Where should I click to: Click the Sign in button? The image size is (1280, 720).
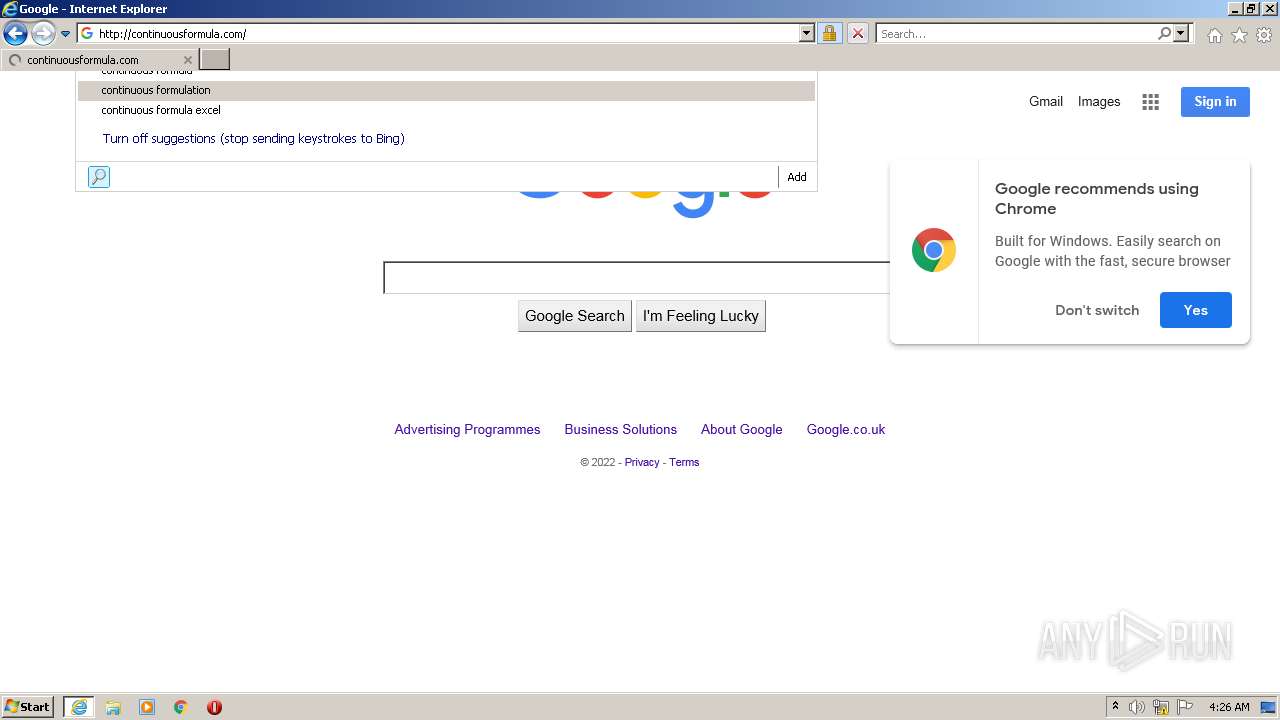1215,101
